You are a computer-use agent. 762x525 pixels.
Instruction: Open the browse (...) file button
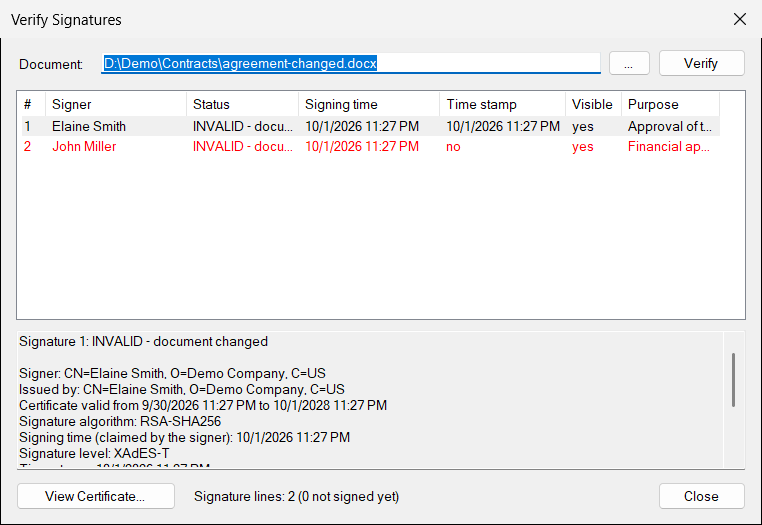point(629,63)
